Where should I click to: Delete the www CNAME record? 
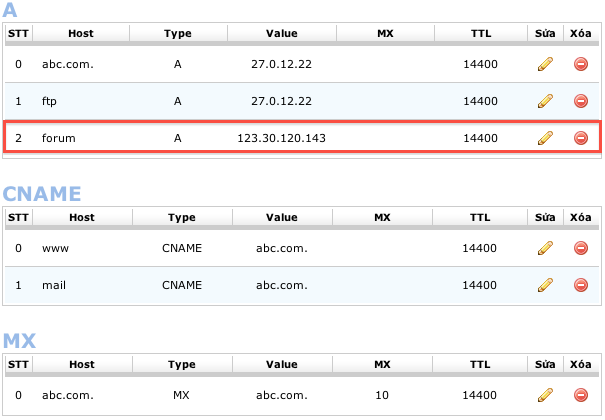point(580,248)
